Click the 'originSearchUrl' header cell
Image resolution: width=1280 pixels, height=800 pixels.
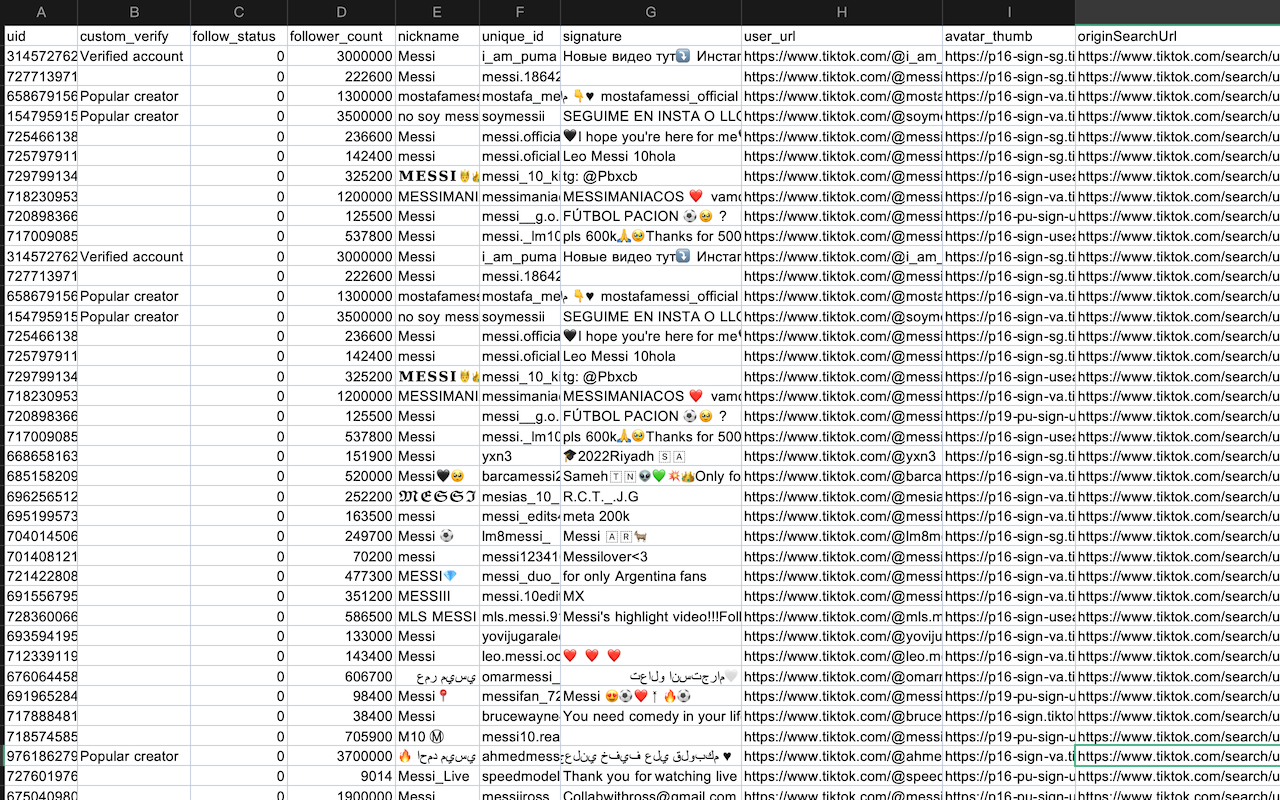[x=1178, y=36]
